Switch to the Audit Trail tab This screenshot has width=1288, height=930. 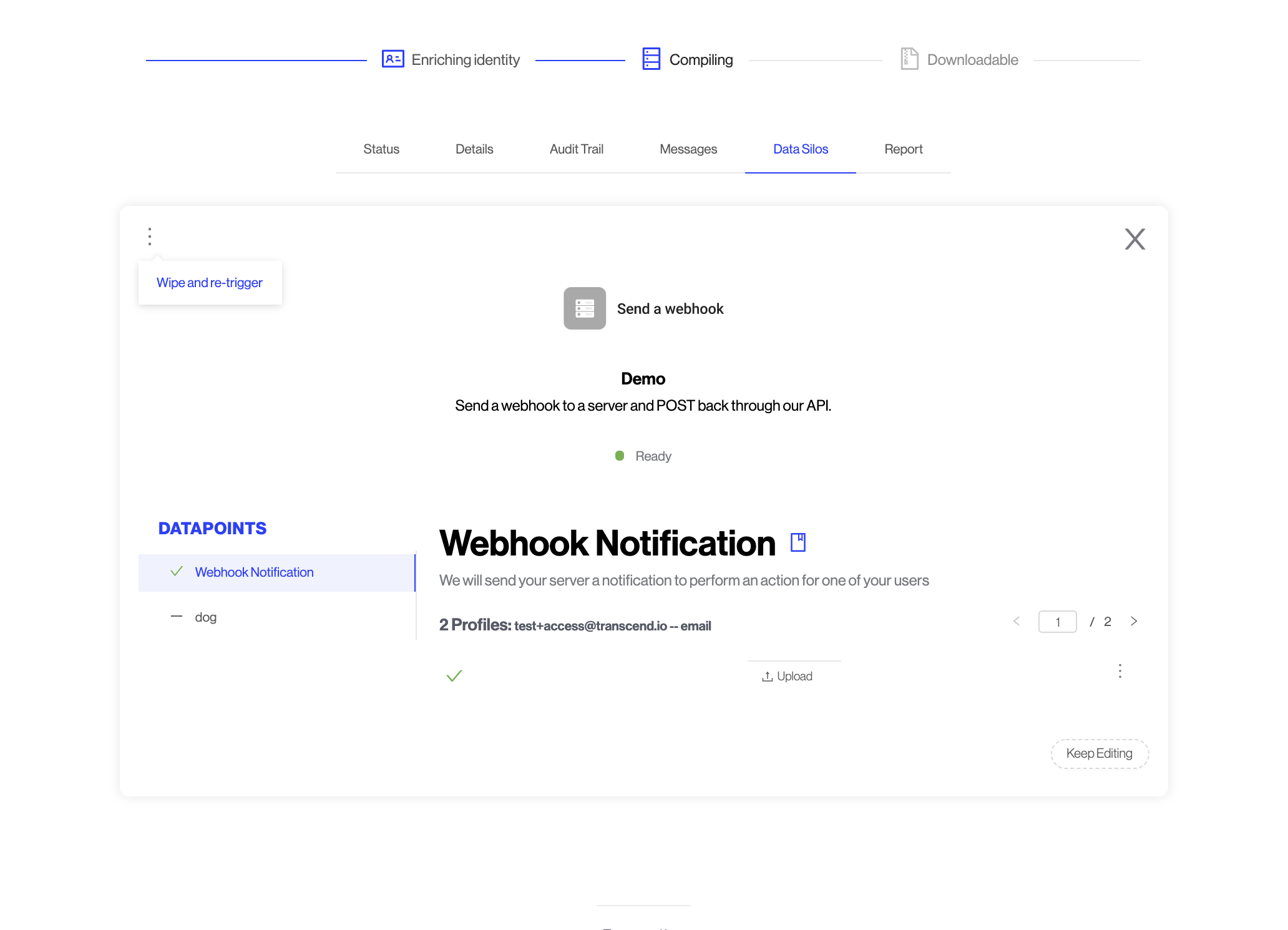pyautogui.click(x=577, y=149)
